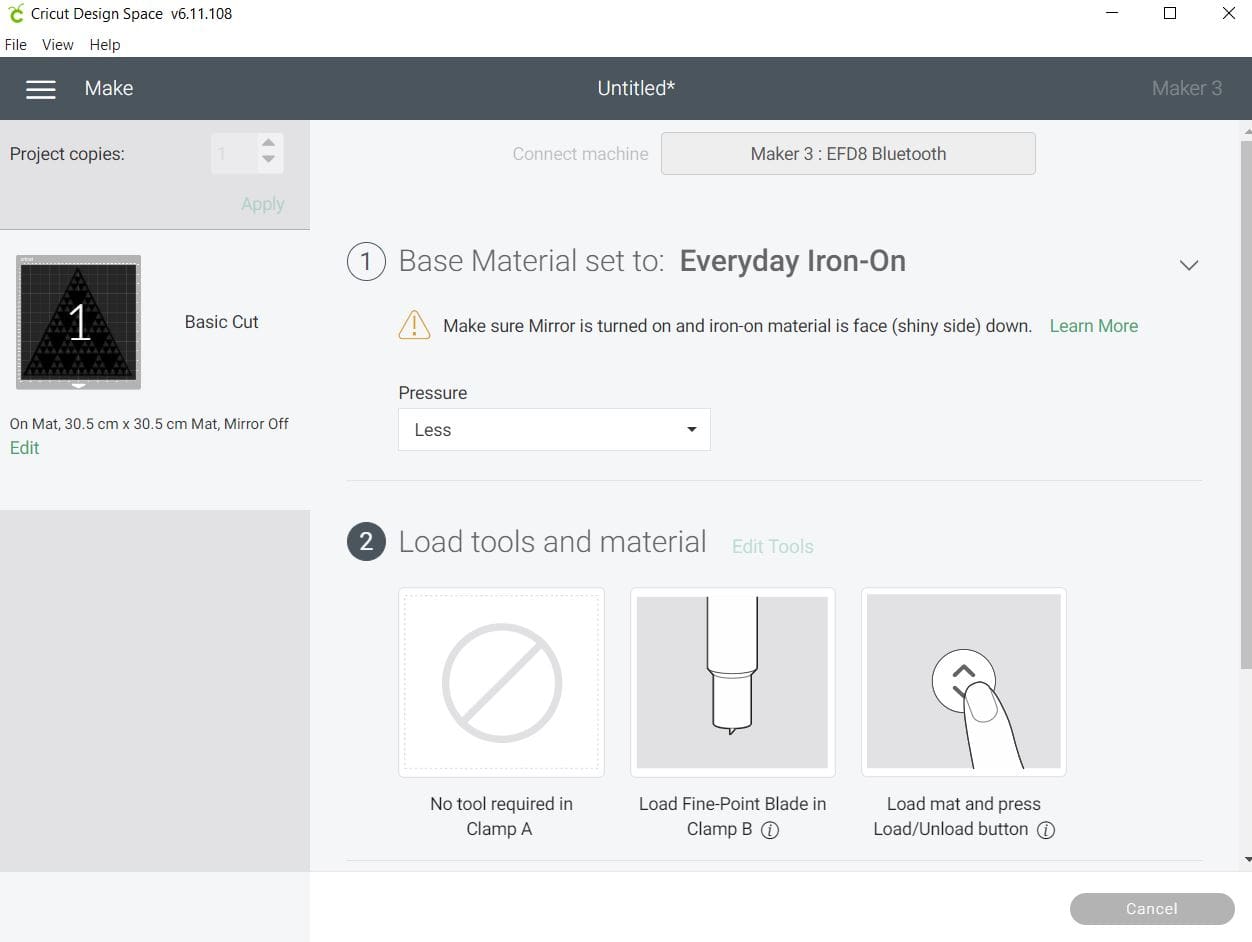Click the scrollbar down arrow
Screen dimensions: 1252x942
pos(1246,859)
